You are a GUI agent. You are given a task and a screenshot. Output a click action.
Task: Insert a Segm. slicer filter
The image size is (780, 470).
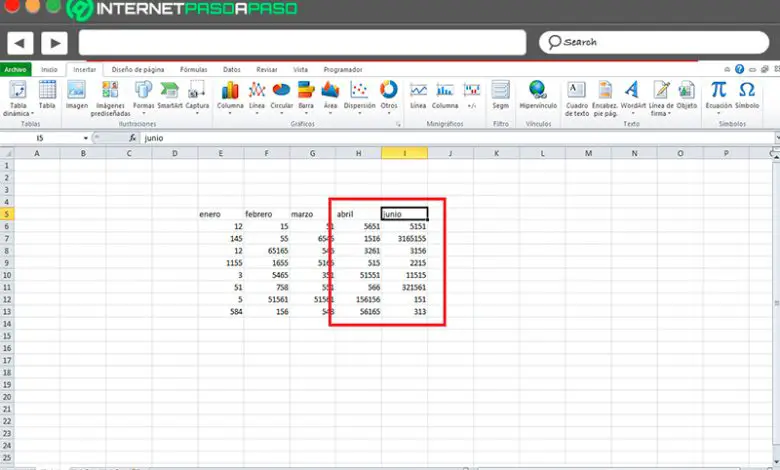500,94
